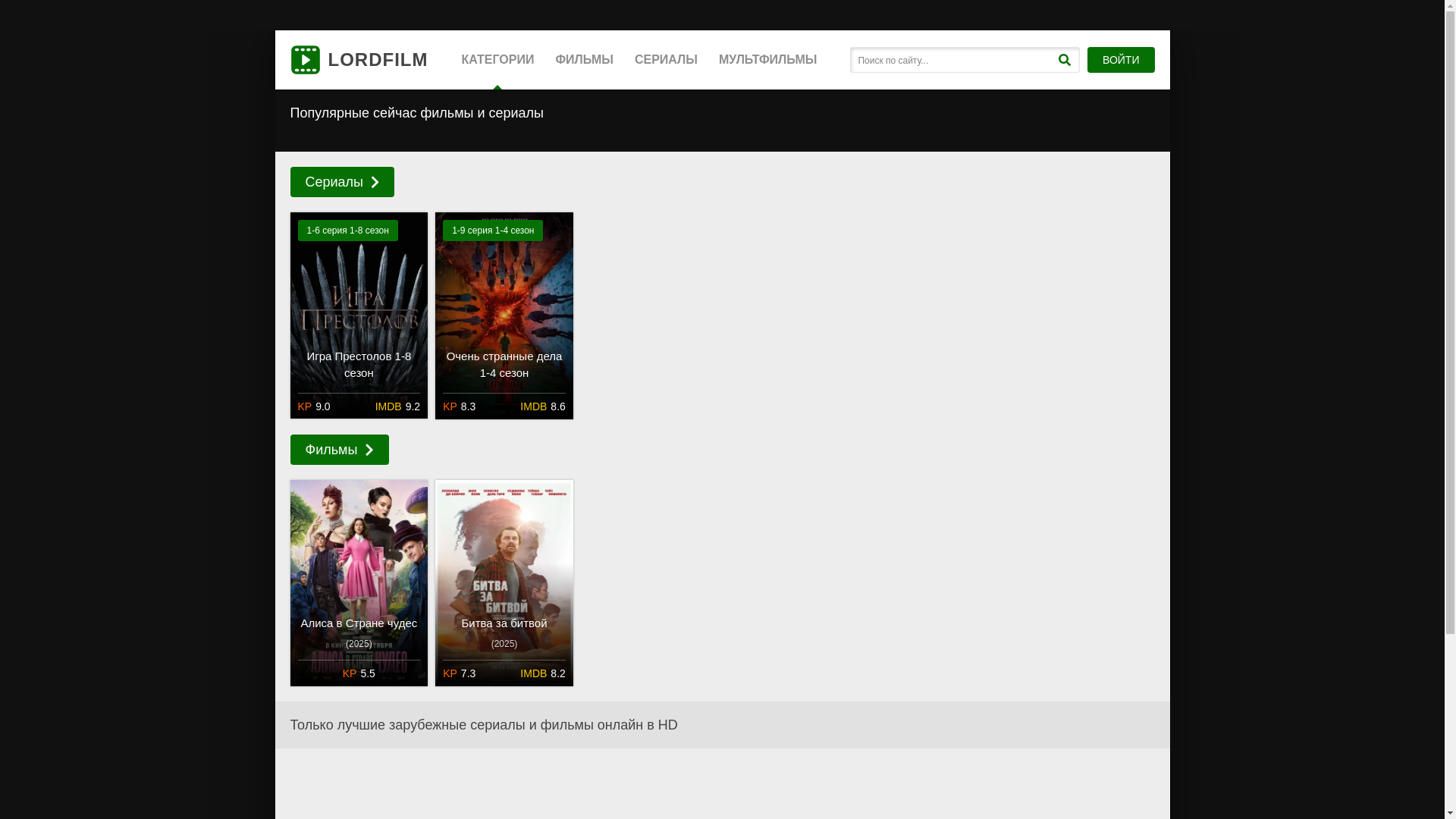This screenshot has width=1456, height=819.
Task: Open the Сериалы navigation menu
Action: tap(666, 60)
